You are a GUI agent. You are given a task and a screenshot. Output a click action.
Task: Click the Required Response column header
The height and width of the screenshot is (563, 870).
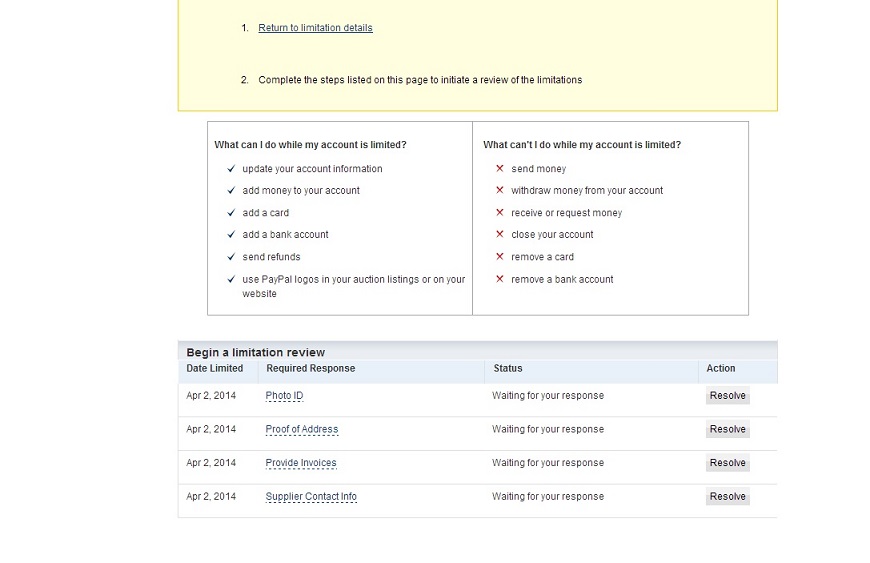(x=310, y=369)
